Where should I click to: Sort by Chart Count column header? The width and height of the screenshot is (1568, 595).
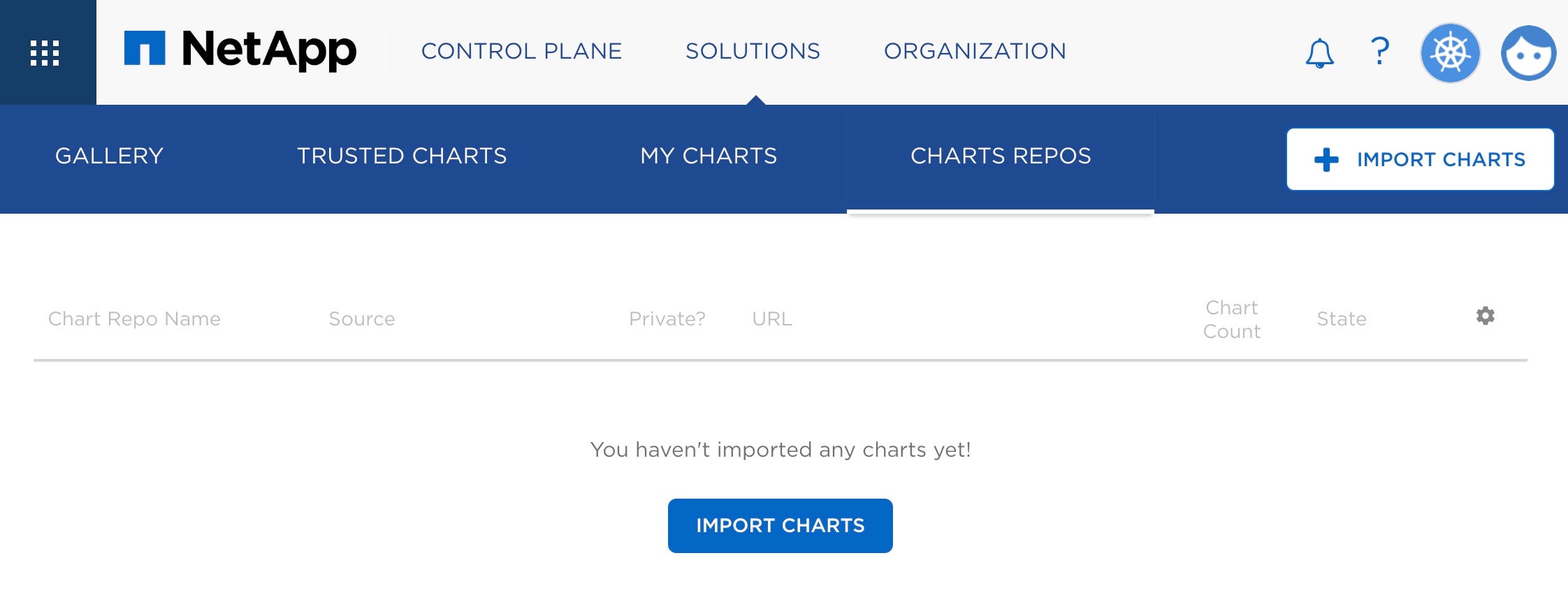point(1232,319)
